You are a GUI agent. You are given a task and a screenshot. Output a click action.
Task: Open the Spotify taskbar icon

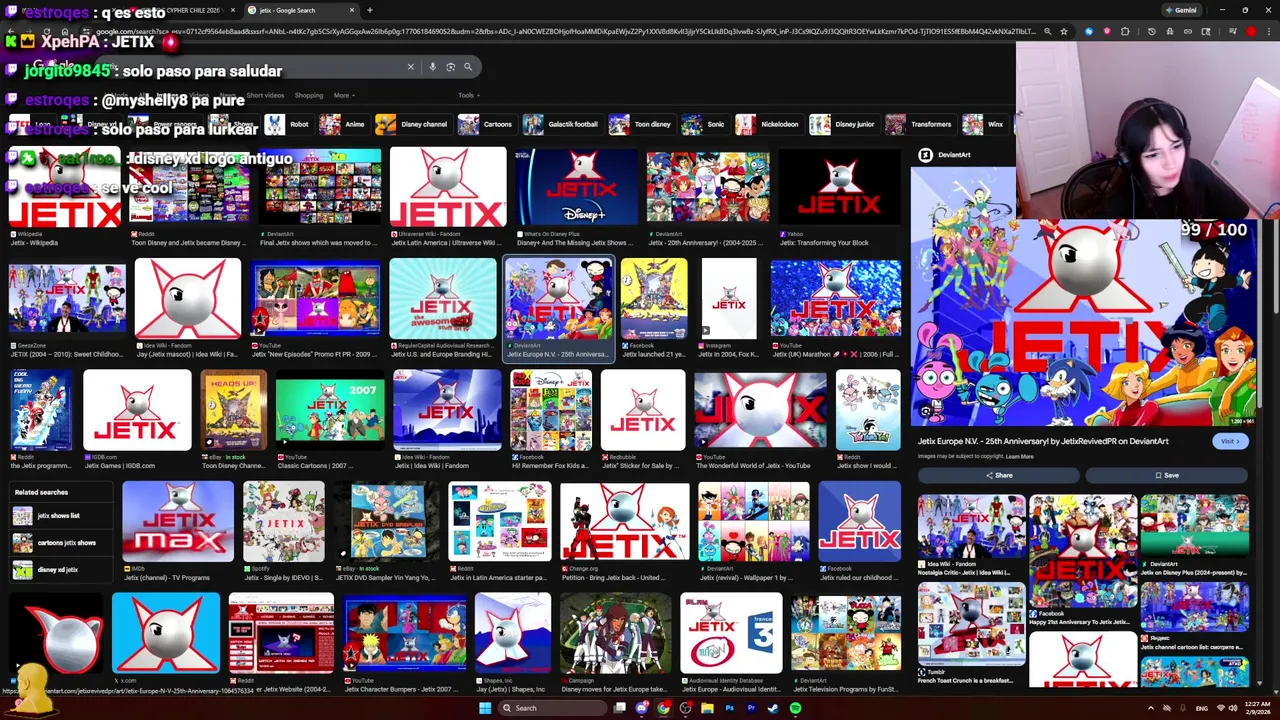[795, 708]
